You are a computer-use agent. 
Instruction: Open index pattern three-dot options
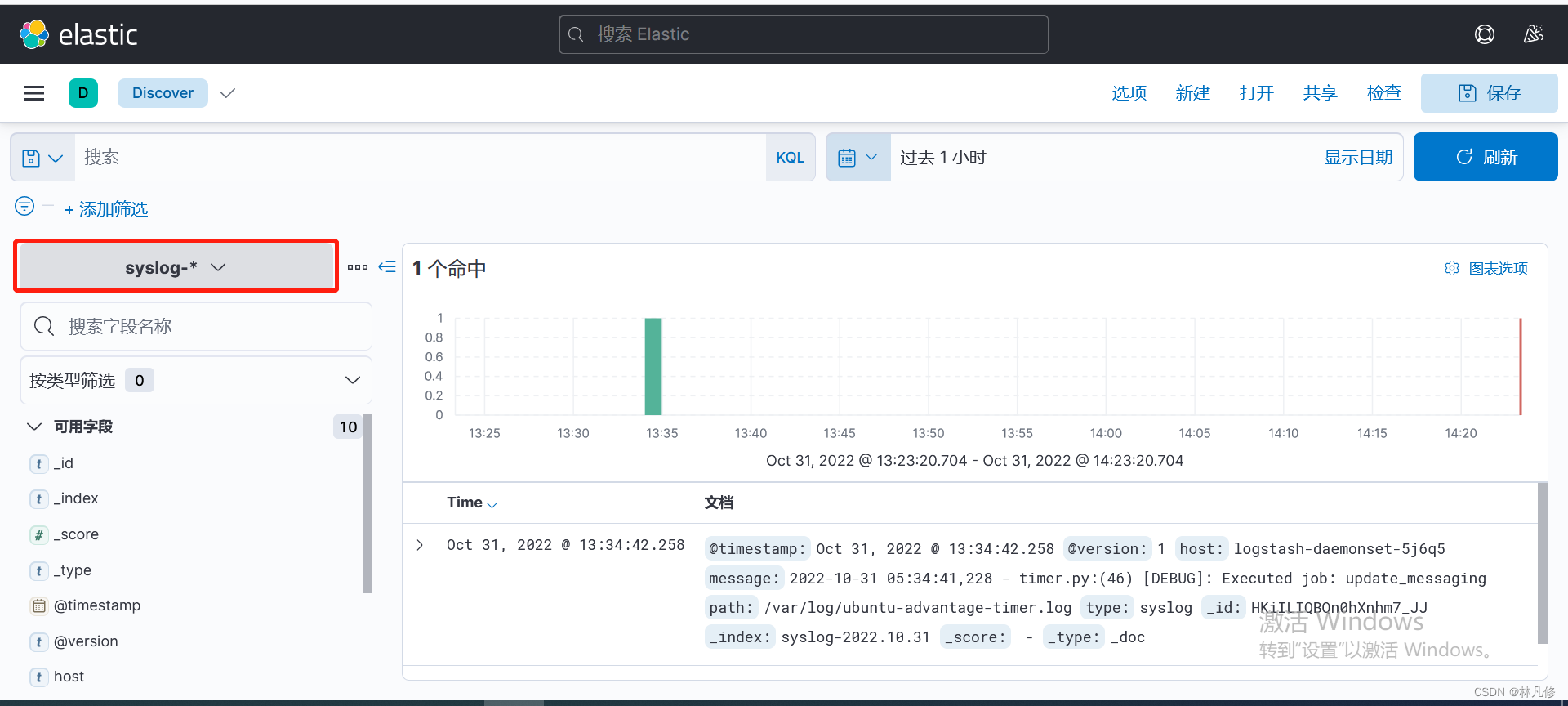pos(358,267)
